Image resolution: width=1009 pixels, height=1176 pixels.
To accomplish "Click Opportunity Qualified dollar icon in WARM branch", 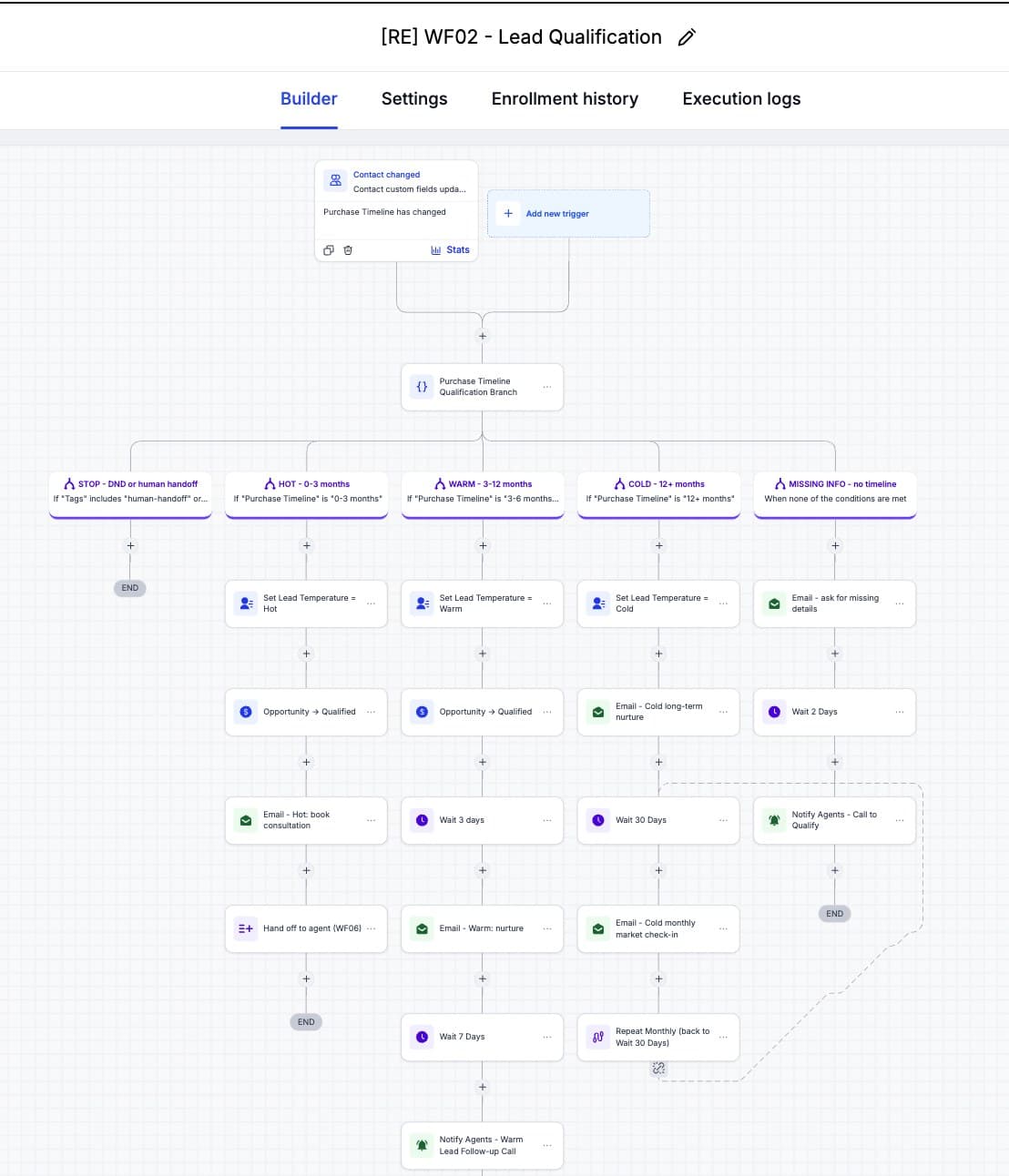I will point(422,712).
